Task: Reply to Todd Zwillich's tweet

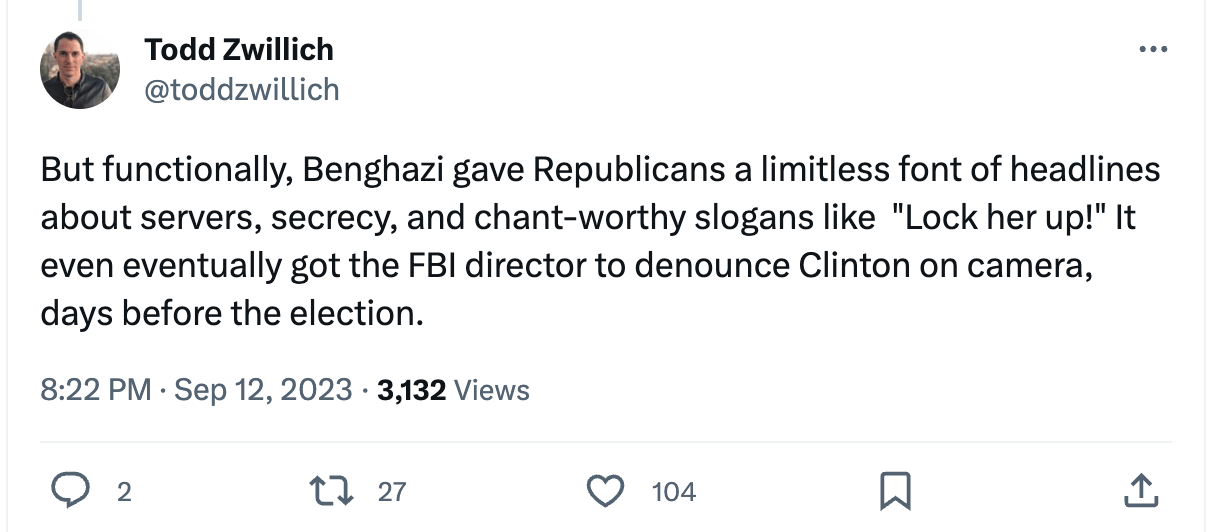Action: 72,491
